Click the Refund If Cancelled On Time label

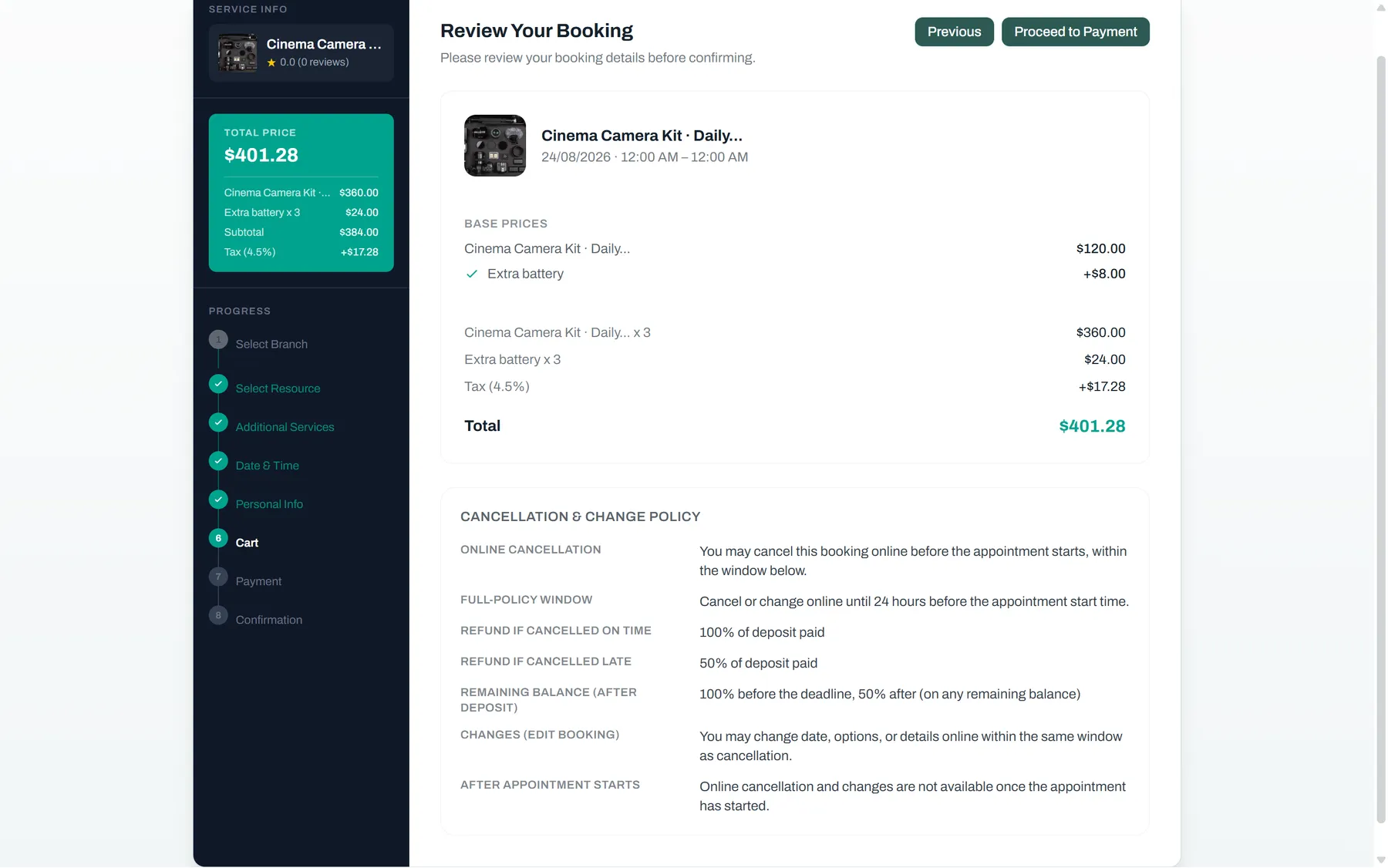(x=556, y=631)
